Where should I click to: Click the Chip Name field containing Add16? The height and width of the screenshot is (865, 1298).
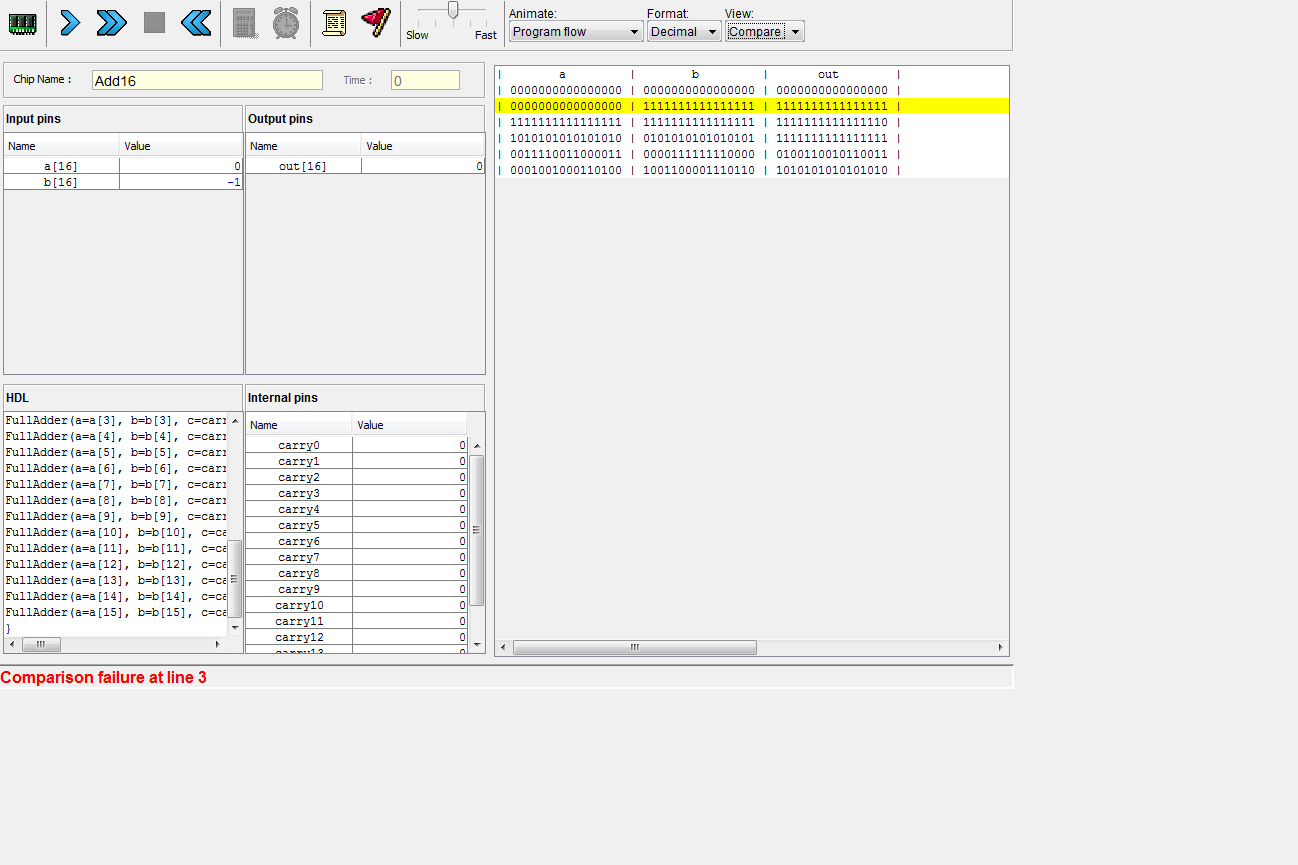(207, 81)
